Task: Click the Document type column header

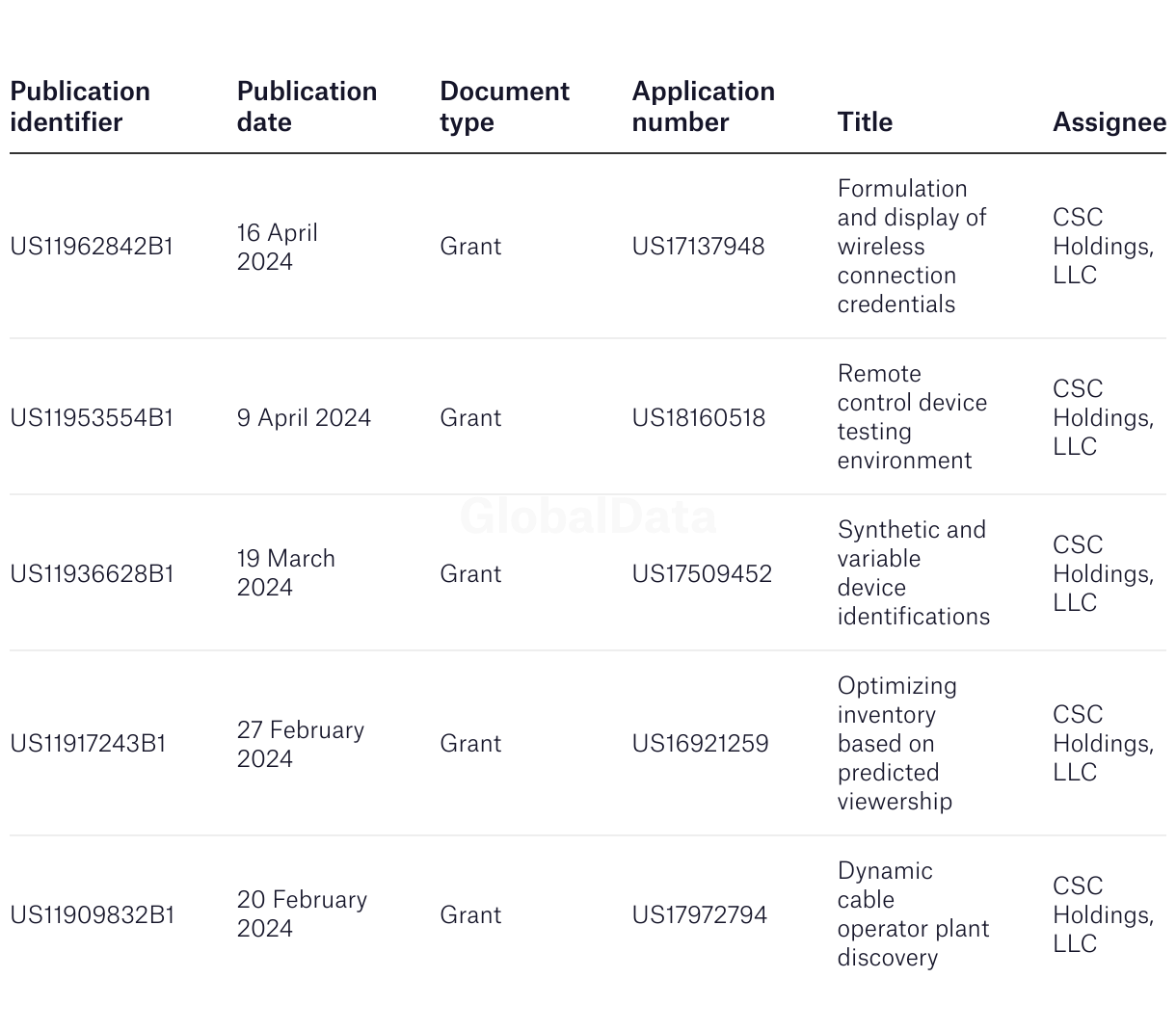Action: 504,107
